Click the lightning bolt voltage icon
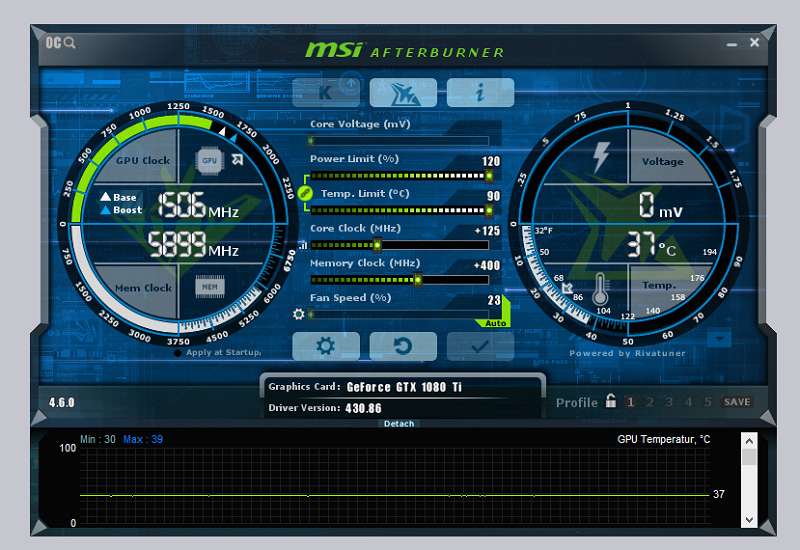 click(x=601, y=157)
